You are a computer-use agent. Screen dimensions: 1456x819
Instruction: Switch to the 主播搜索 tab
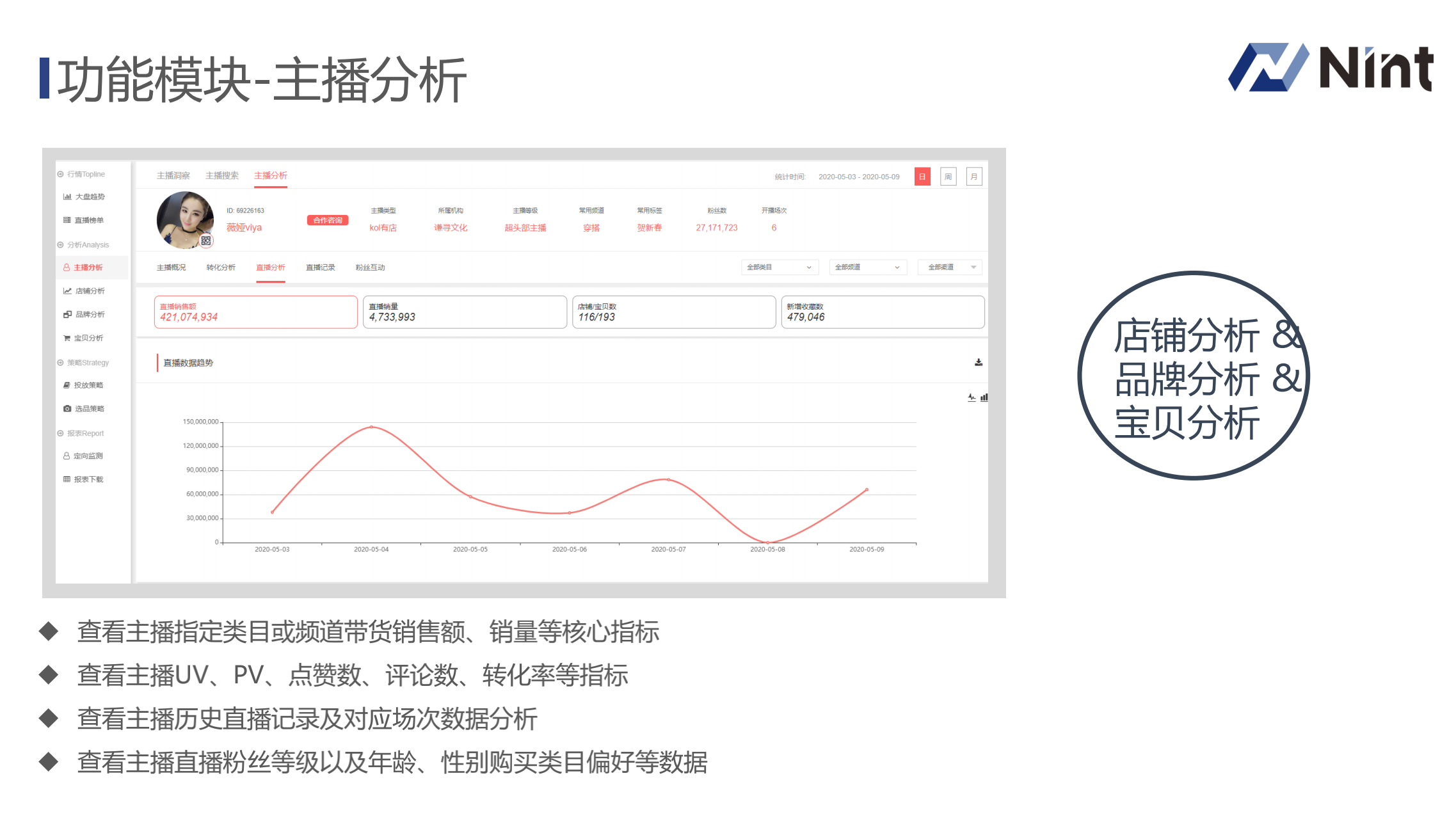pos(221,175)
